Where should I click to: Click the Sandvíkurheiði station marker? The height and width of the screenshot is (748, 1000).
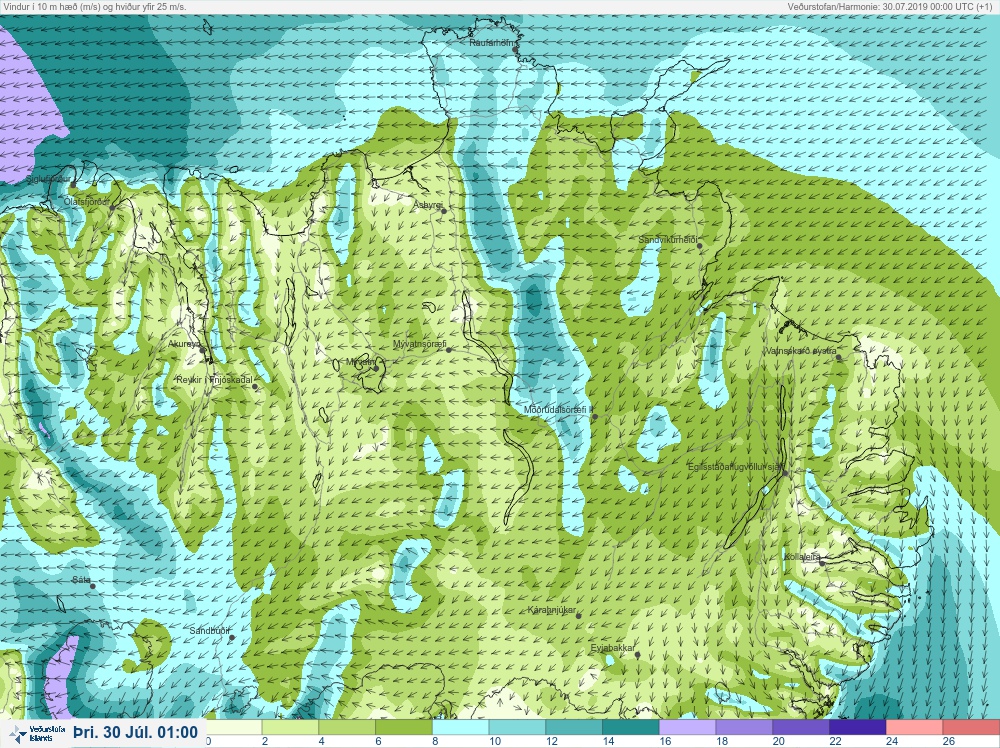click(699, 245)
